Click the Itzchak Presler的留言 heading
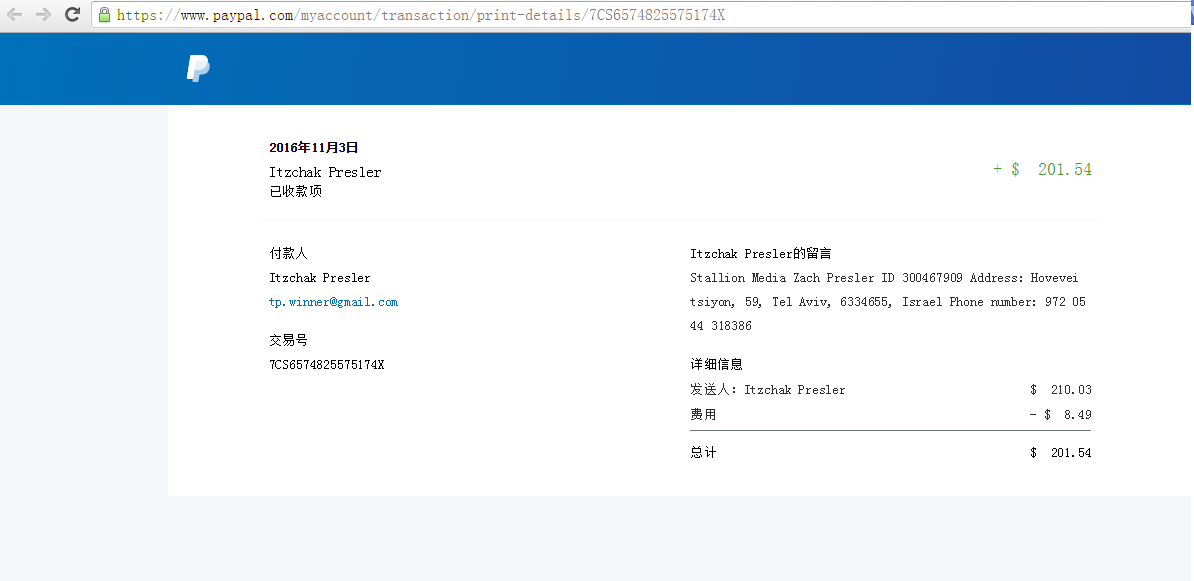 click(x=761, y=254)
